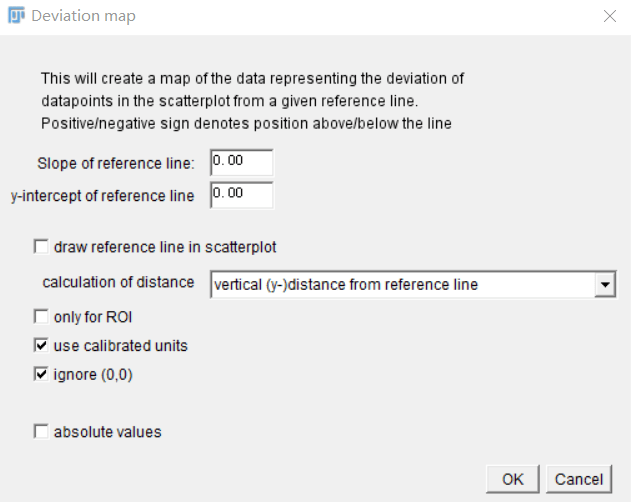Click the Deviation map window icon
The height and width of the screenshot is (502, 631).
16,16
